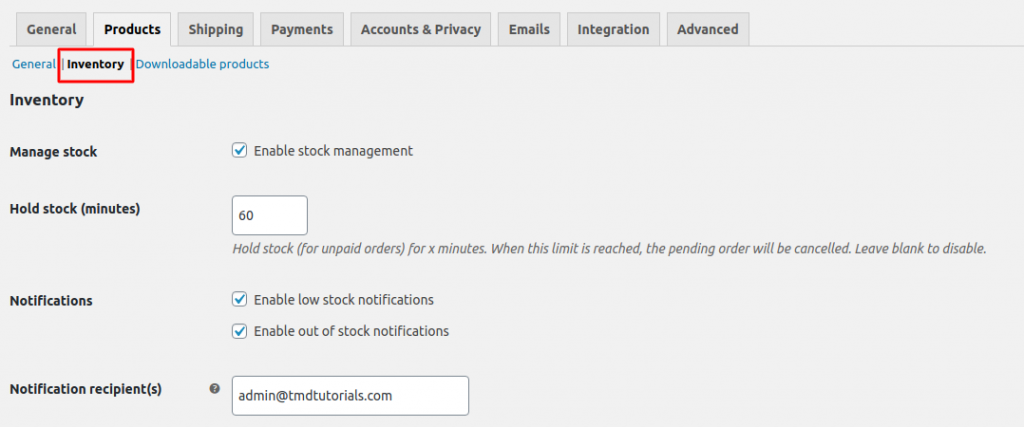Toggle the Enable stock management checkbox
The image size is (1024, 427).
(240, 151)
